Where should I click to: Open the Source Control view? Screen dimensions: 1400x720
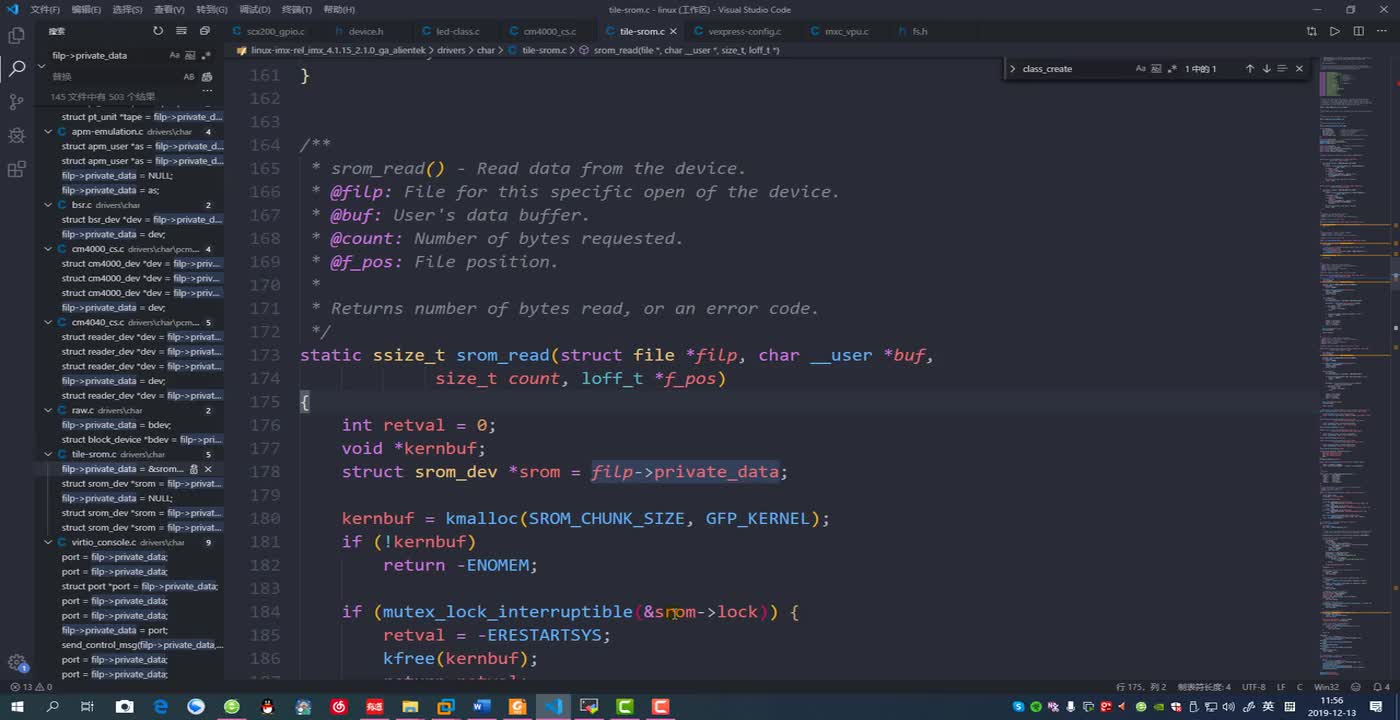16,102
